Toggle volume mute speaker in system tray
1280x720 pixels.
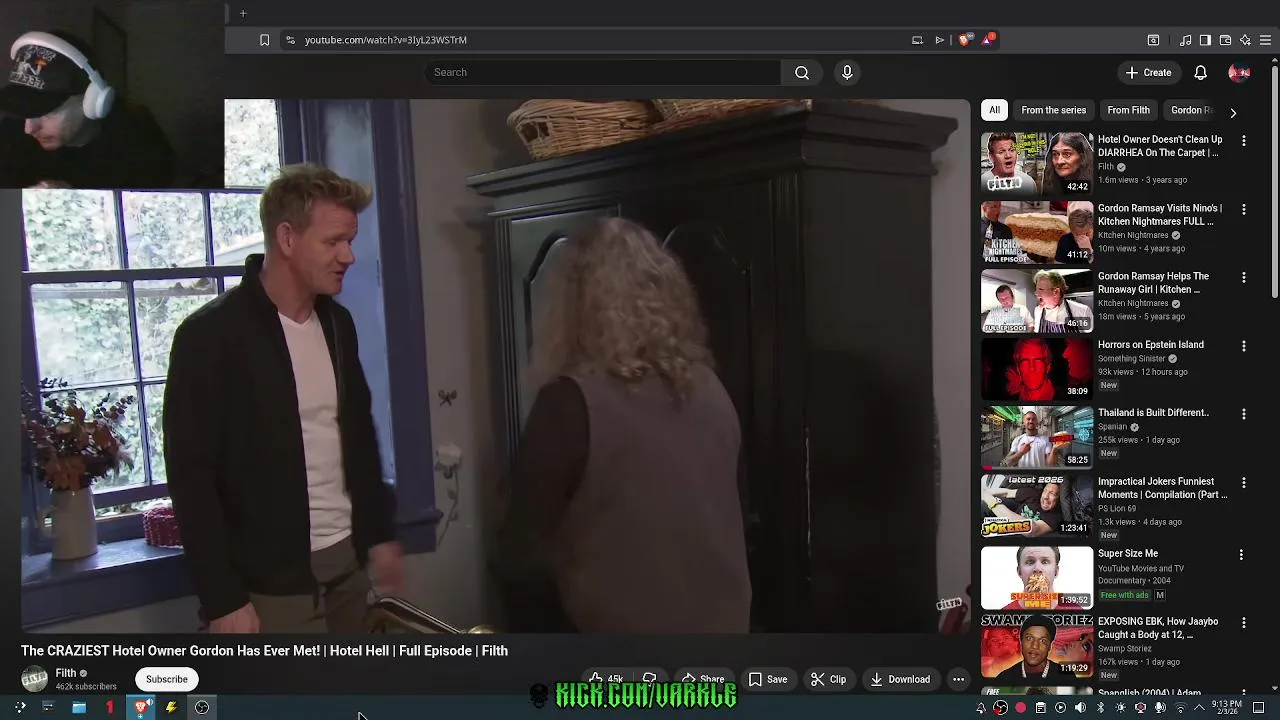(1080, 708)
